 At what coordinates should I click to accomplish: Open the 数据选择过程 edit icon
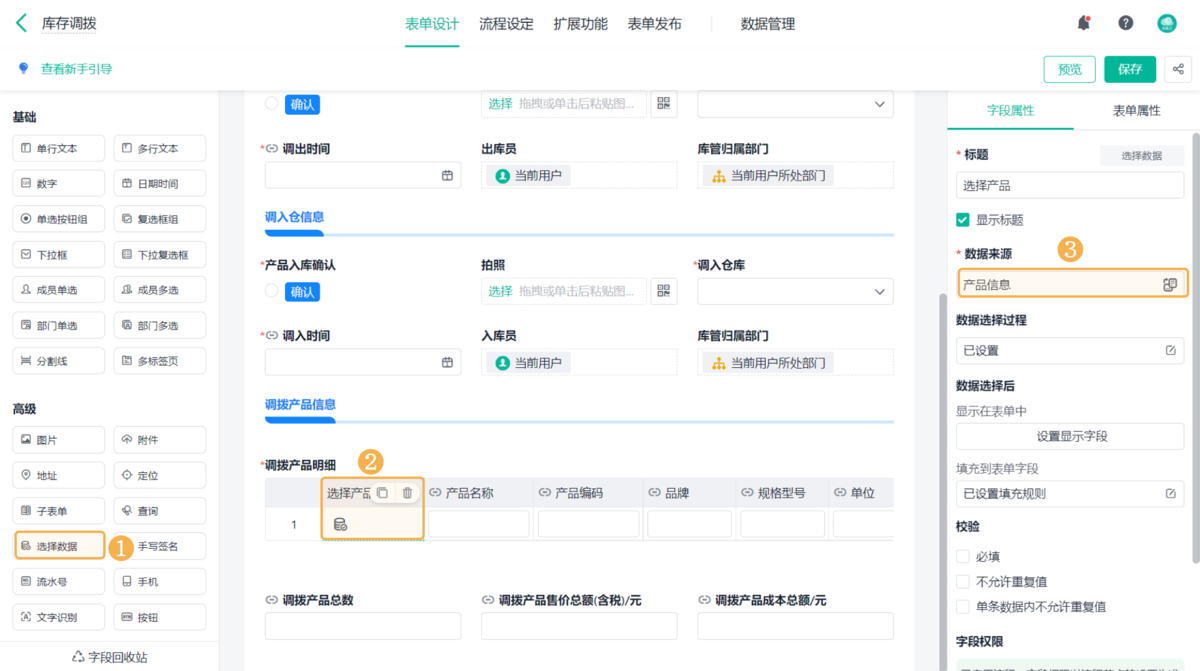click(1171, 351)
